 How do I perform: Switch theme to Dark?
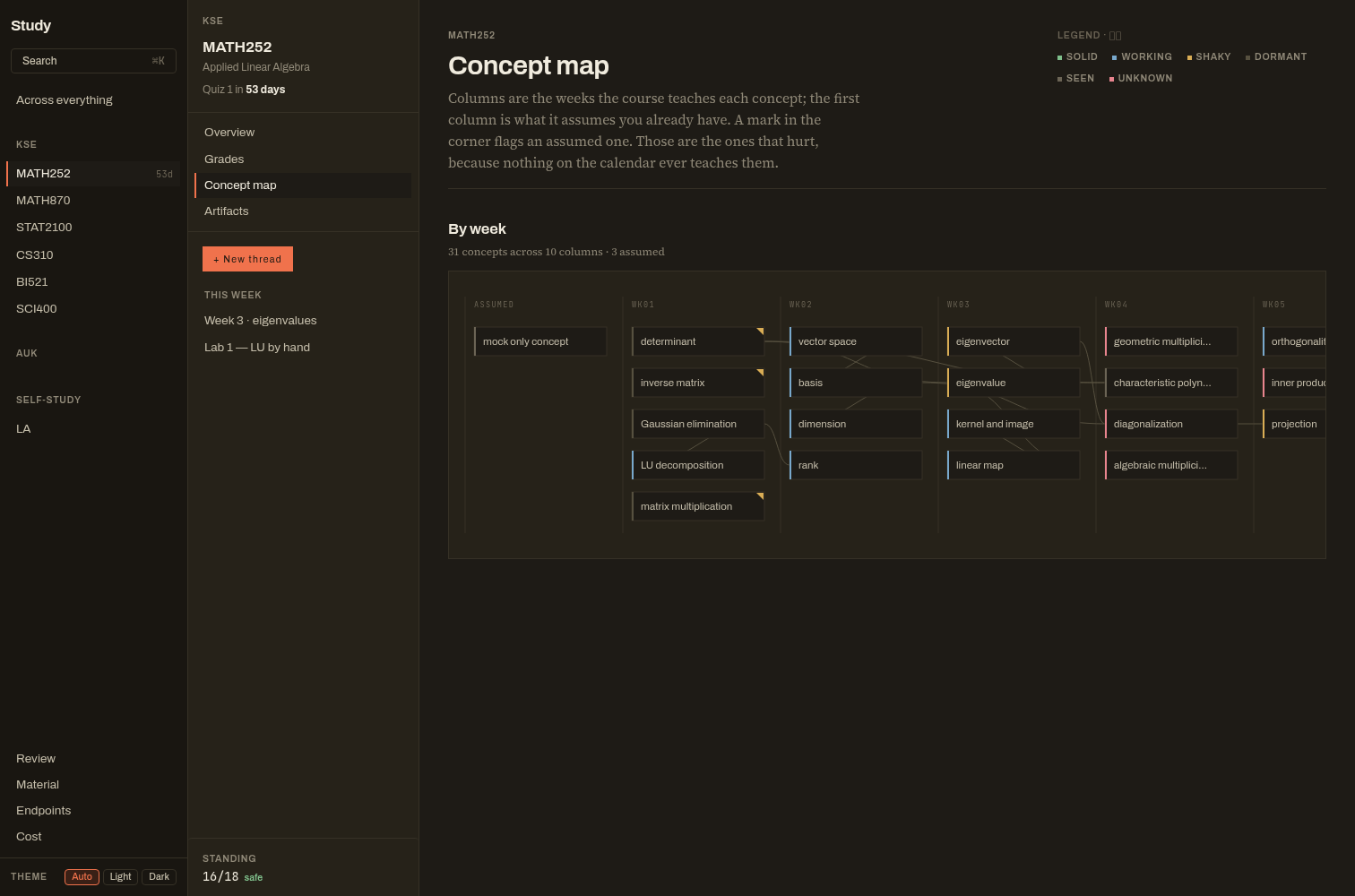point(159,877)
